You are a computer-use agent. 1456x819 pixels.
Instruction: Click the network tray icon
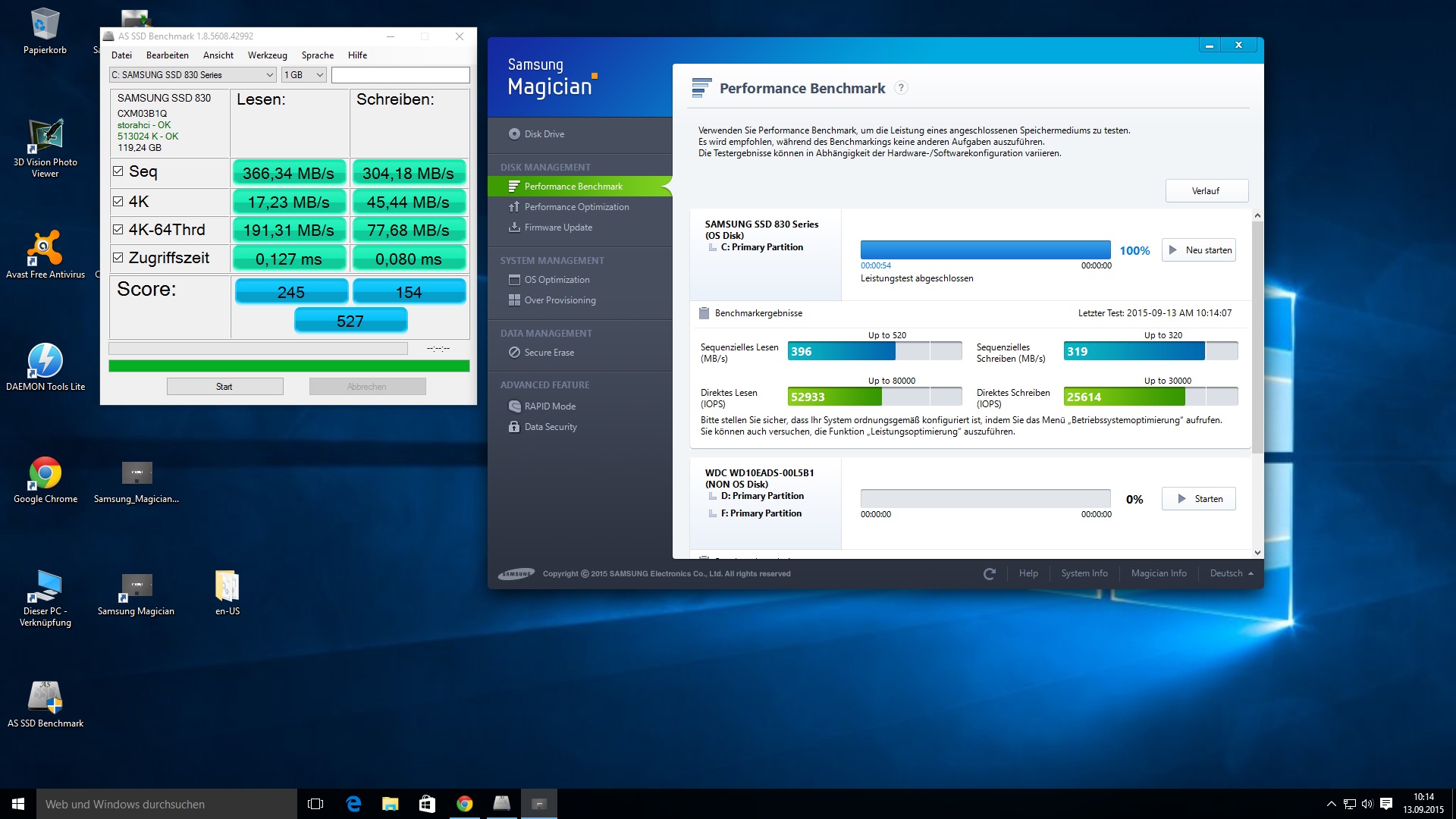[1349, 804]
